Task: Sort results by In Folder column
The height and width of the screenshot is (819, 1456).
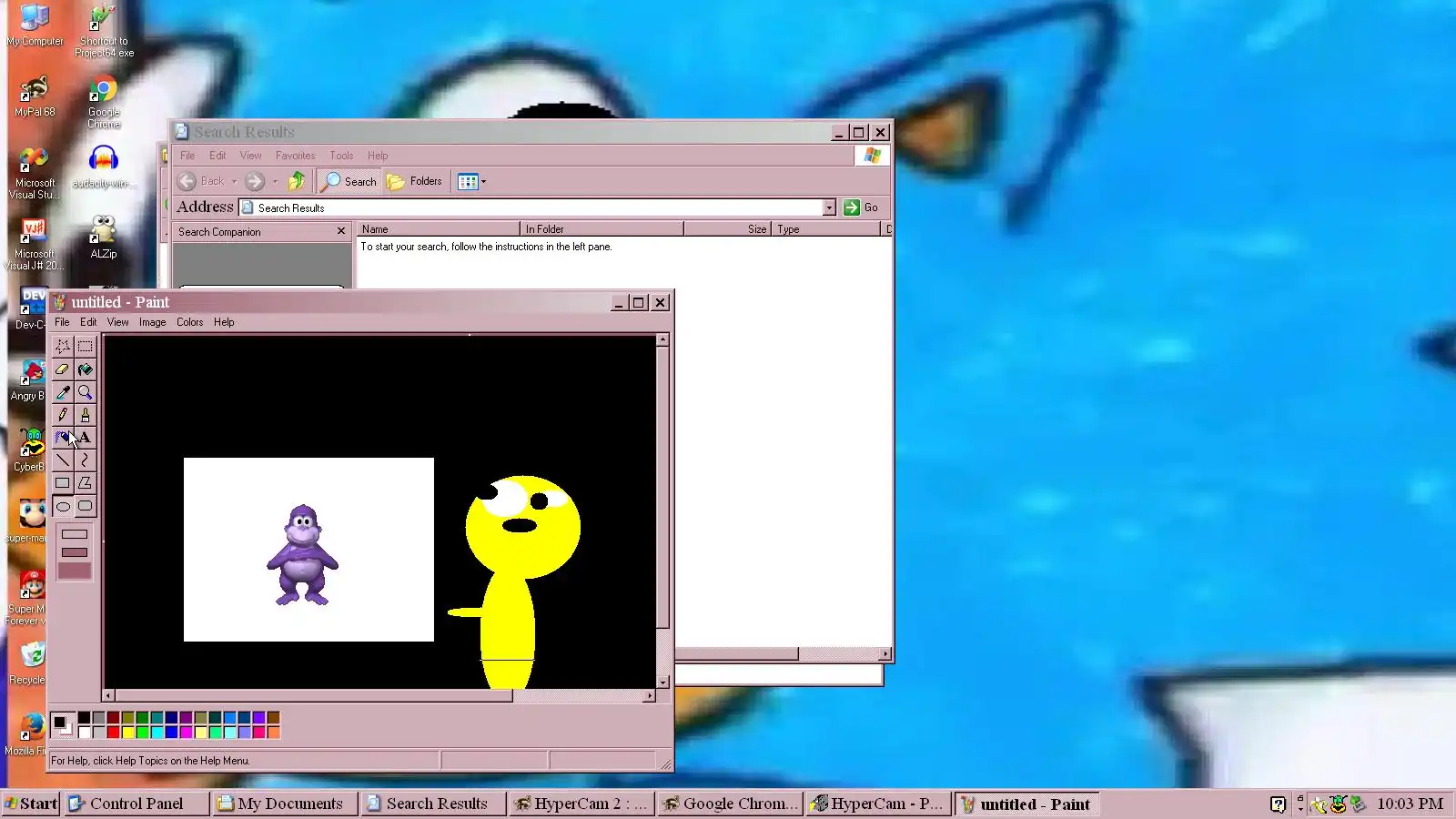Action: pos(602,229)
